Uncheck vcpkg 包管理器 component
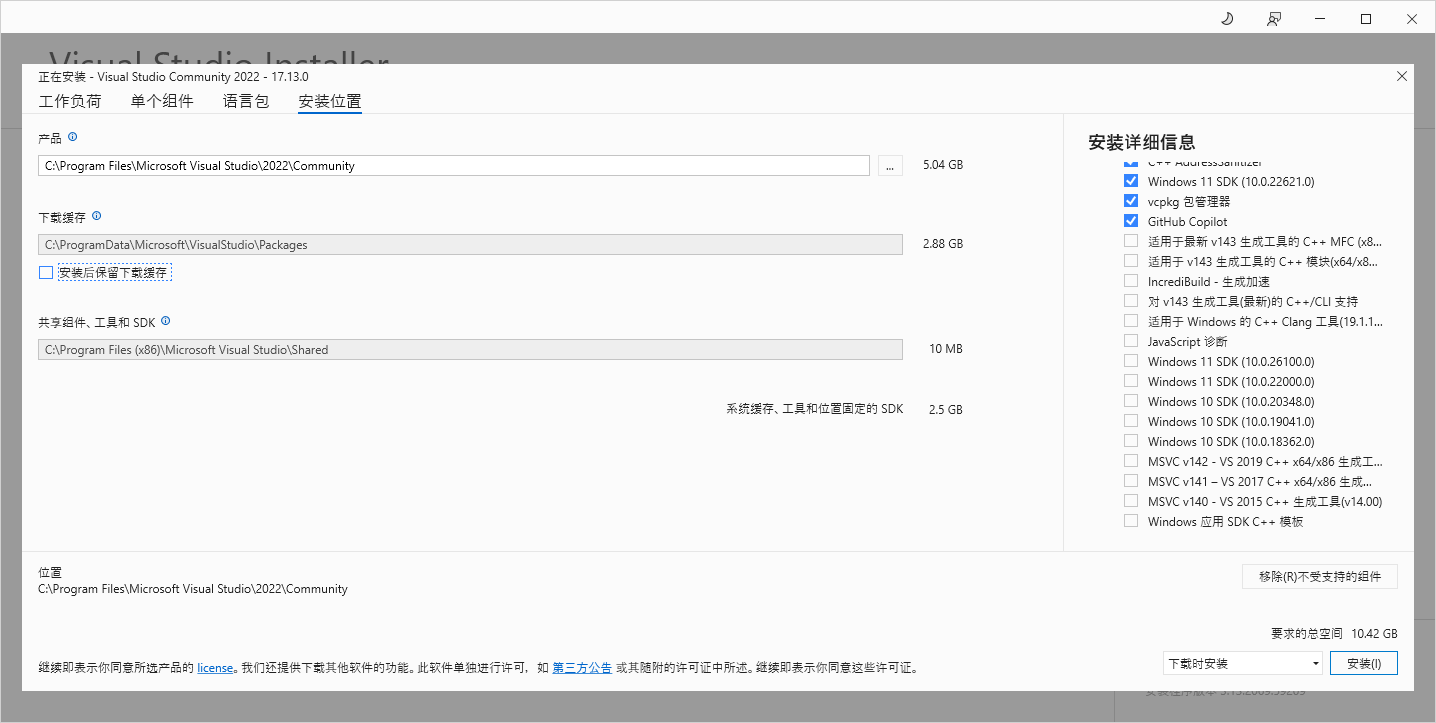1436x723 pixels. (x=1131, y=201)
